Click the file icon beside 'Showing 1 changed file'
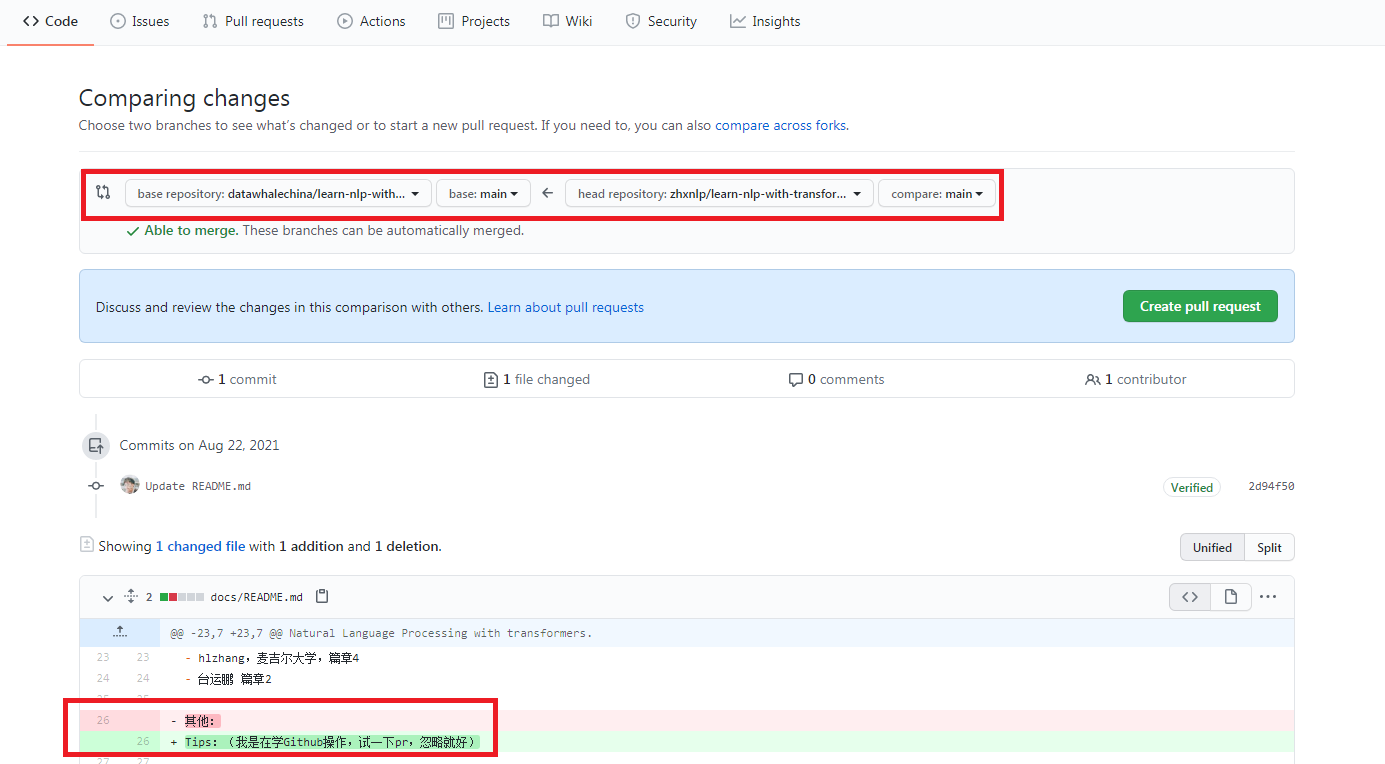The image size is (1385, 764). [87, 545]
